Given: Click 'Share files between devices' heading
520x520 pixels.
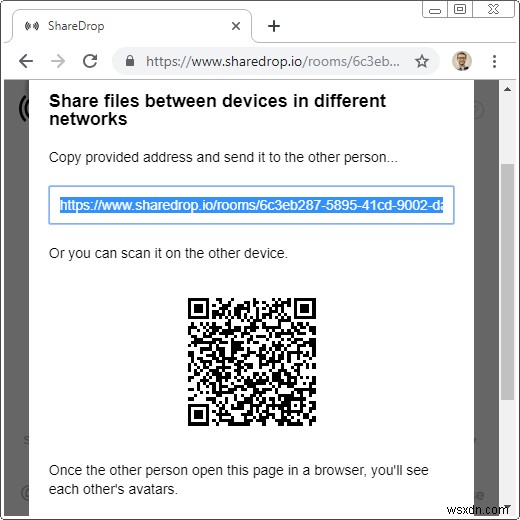Looking at the screenshot, I should (x=217, y=110).
